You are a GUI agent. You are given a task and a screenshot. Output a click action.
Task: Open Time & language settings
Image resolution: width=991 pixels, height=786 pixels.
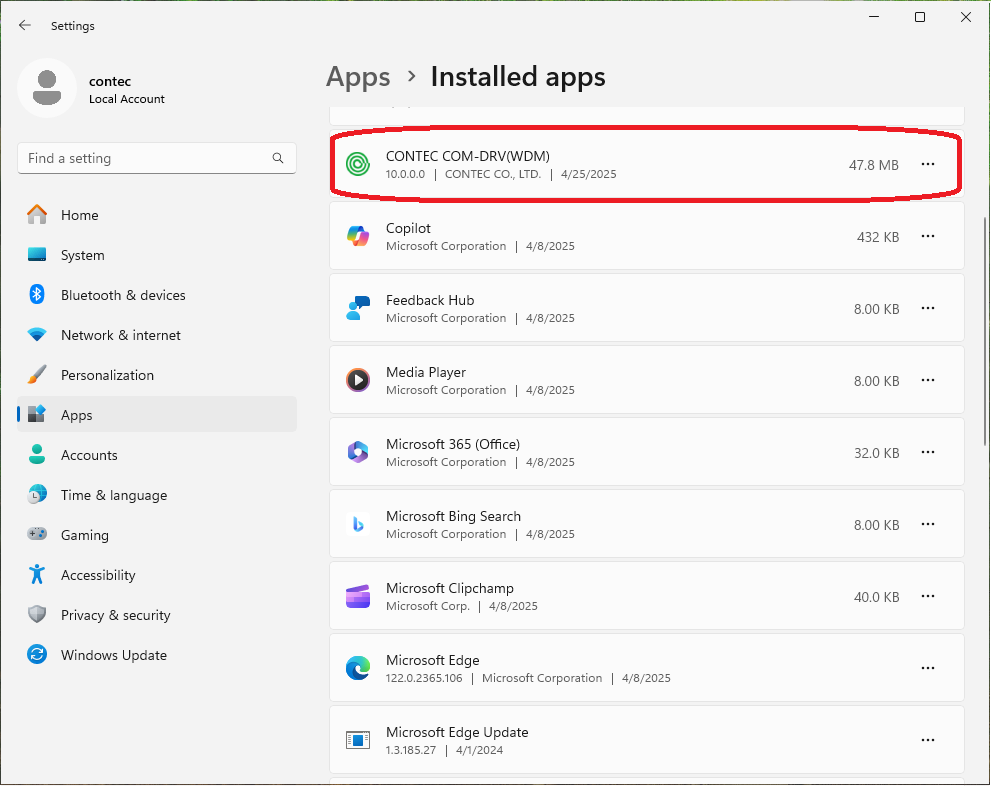(x=157, y=495)
